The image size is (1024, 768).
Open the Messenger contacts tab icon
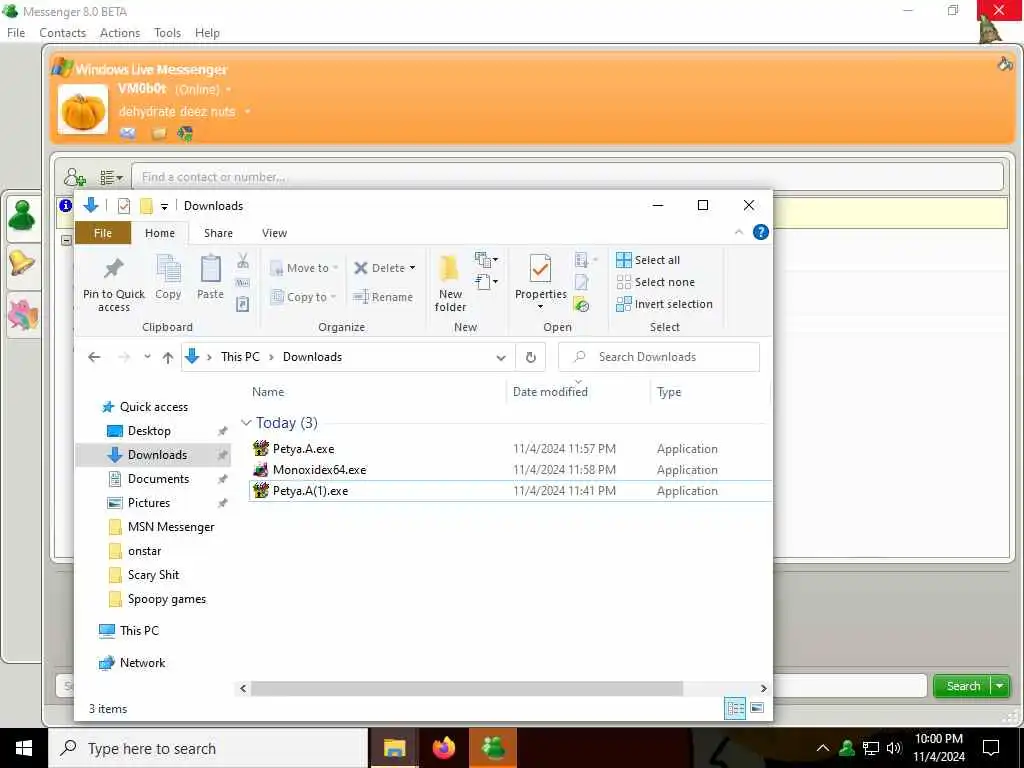pos(22,216)
